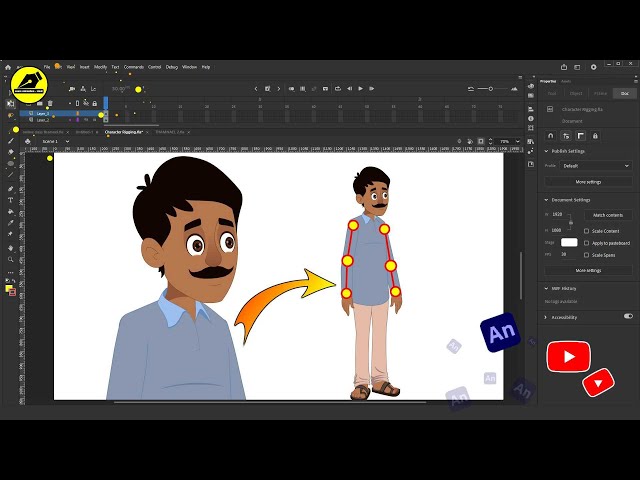Open the Insert menu
This screenshot has height=480, width=640.
(84, 67)
